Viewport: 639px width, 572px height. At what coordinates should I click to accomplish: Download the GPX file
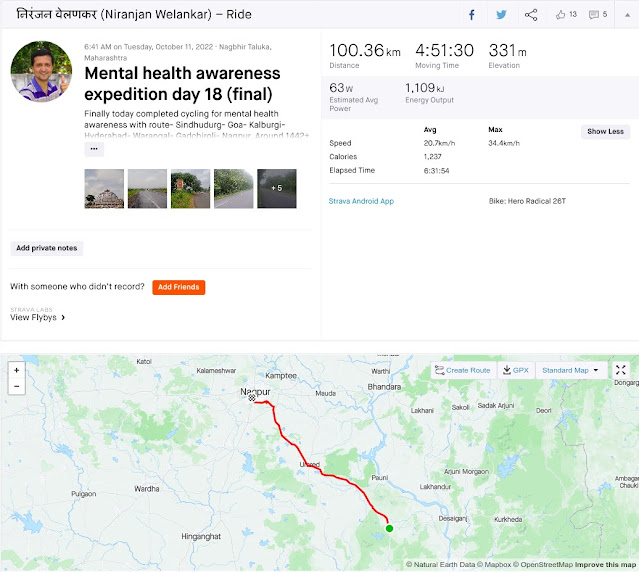(x=516, y=370)
